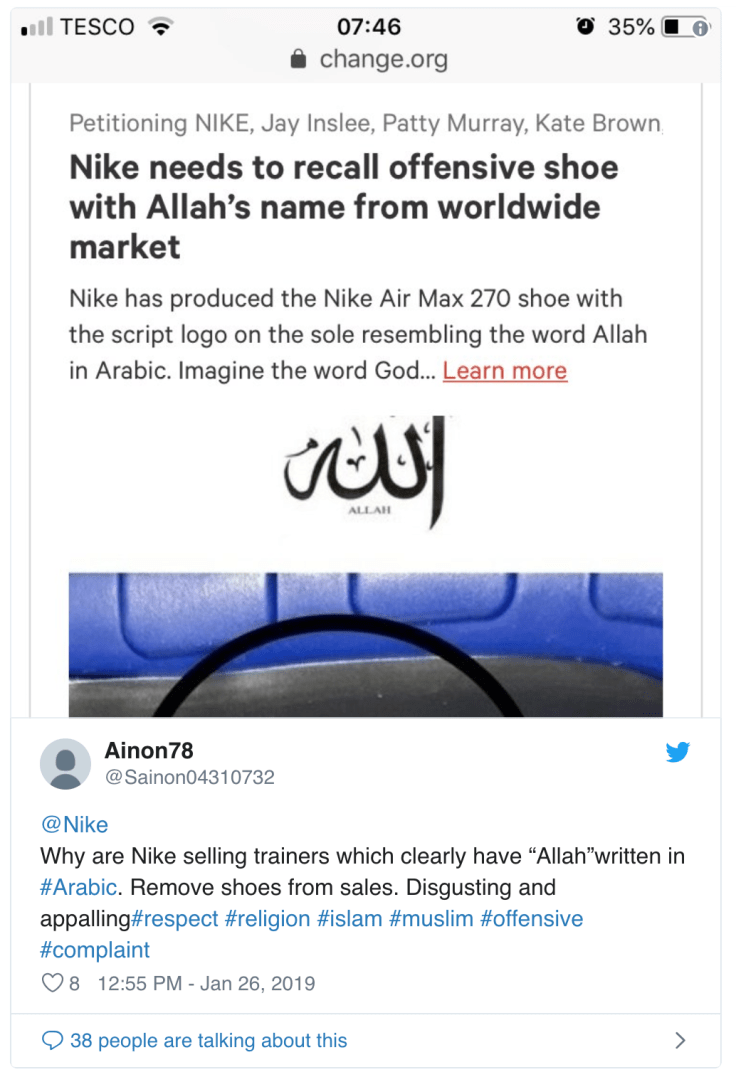Viewport: 736px width, 1077px height.
Task: Expand the tweet via the right-facing chevron
Action: (x=679, y=1040)
